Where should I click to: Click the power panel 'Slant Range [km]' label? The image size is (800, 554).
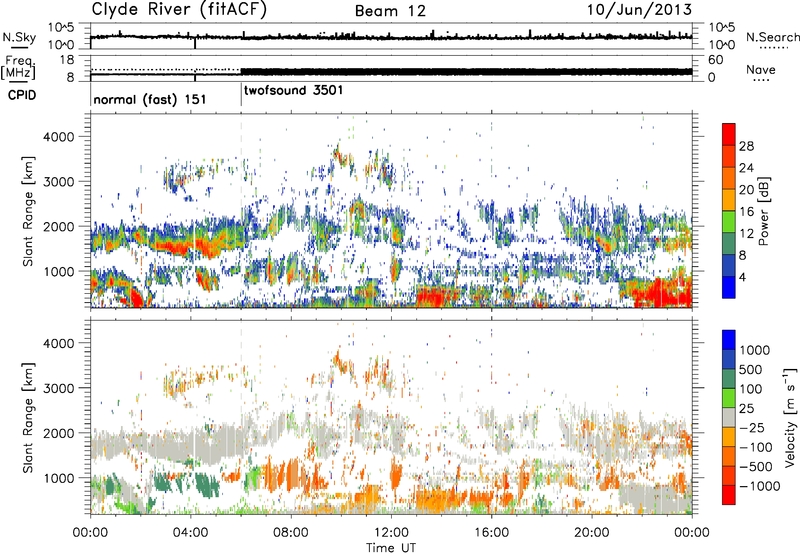point(28,211)
